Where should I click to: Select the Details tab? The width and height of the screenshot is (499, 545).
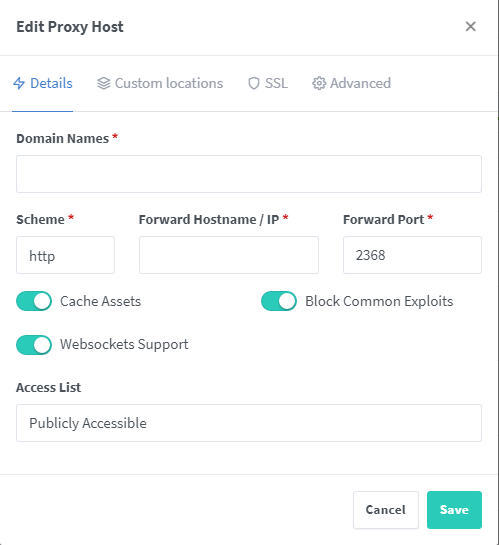[43, 83]
